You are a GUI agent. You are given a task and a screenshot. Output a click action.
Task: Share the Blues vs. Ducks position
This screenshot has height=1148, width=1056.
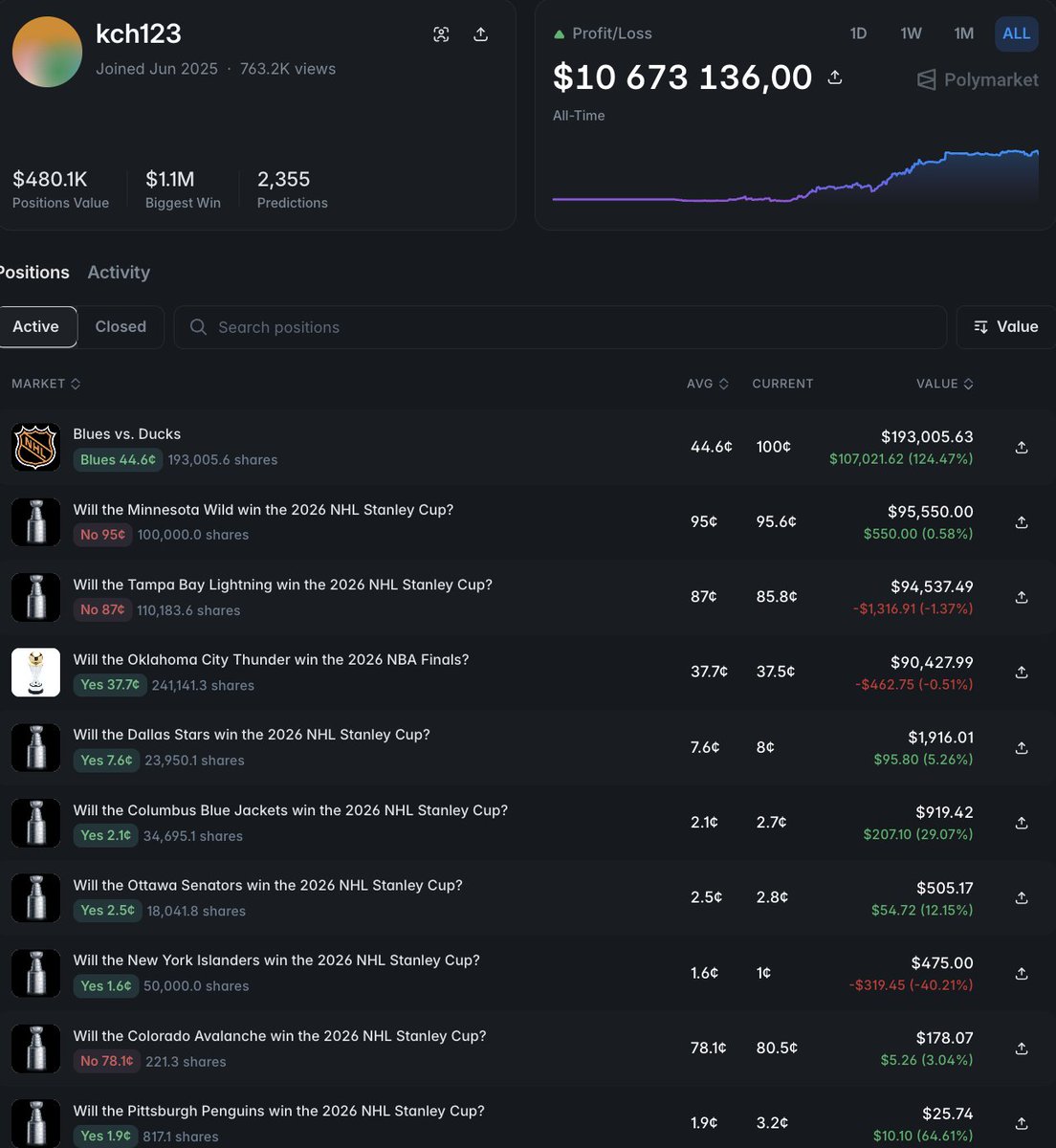[x=1022, y=447]
